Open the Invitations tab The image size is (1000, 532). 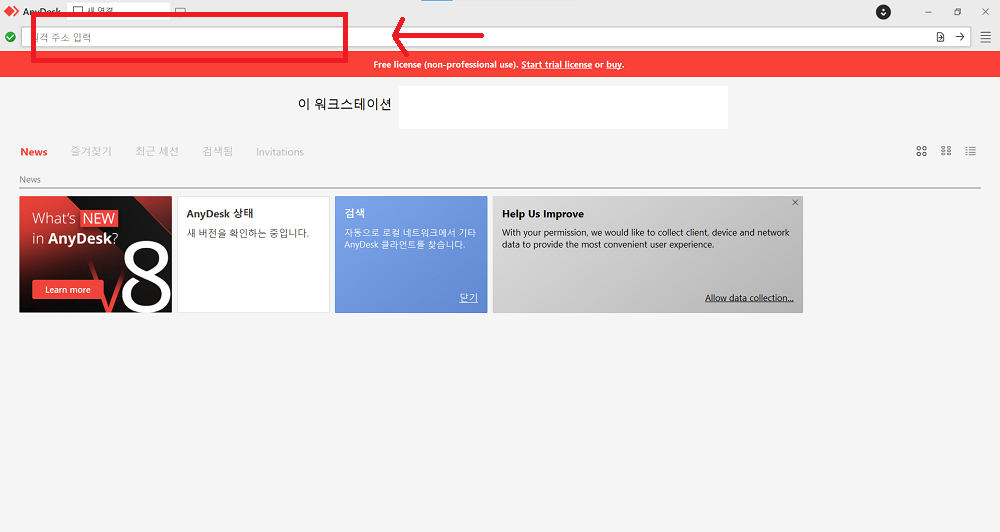point(279,152)
